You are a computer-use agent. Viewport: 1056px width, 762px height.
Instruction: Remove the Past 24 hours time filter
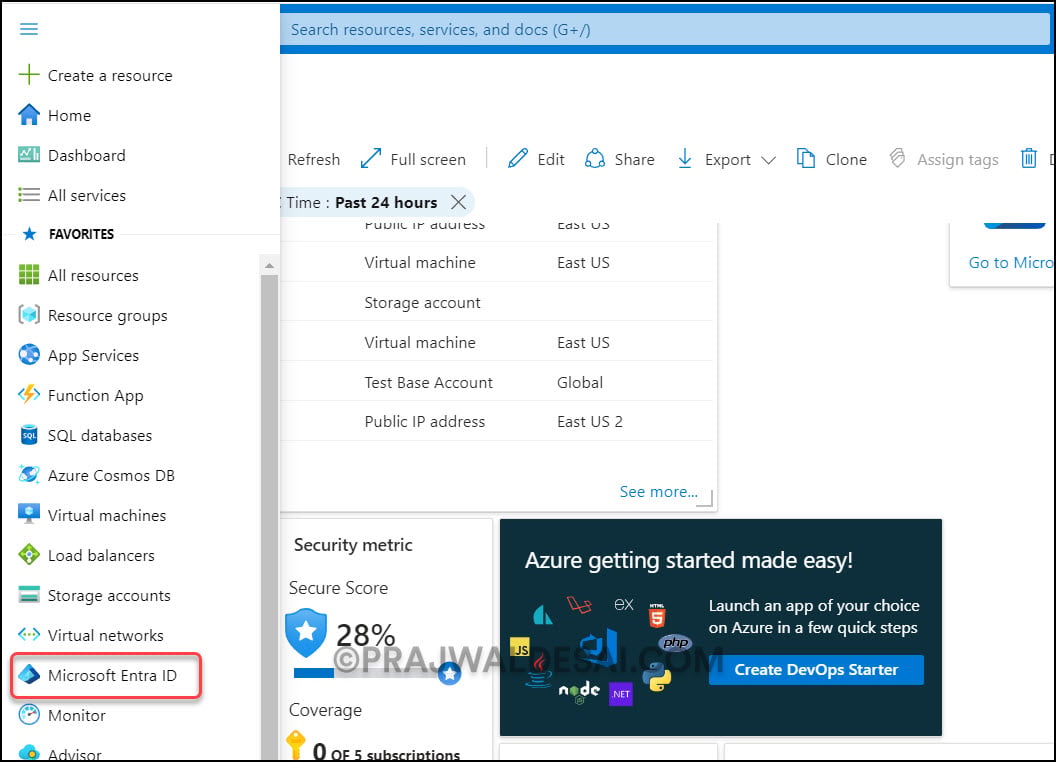pyautogui.click(x=459, y=202)
